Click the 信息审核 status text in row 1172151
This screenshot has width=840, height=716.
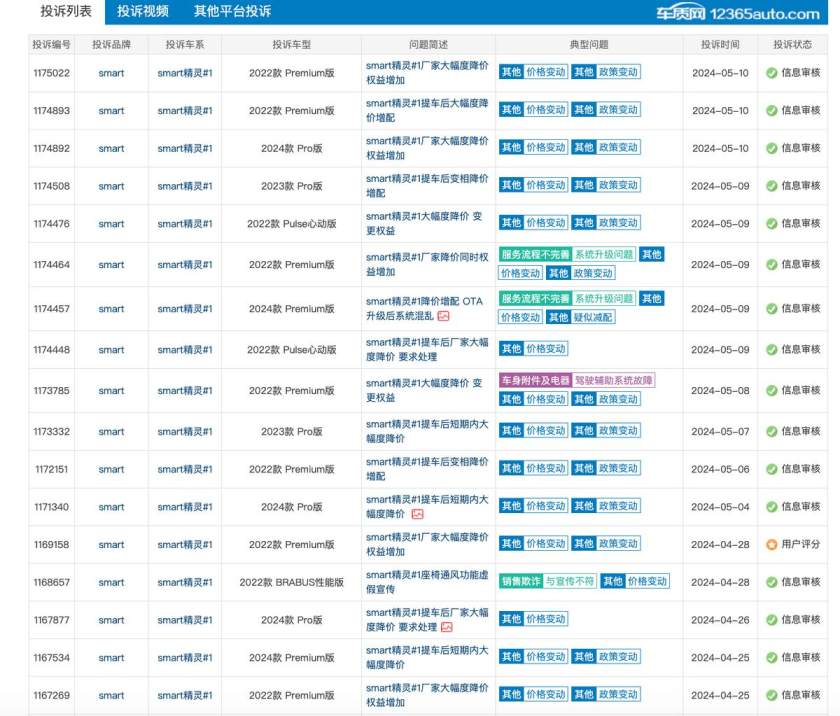coord(801,469)
